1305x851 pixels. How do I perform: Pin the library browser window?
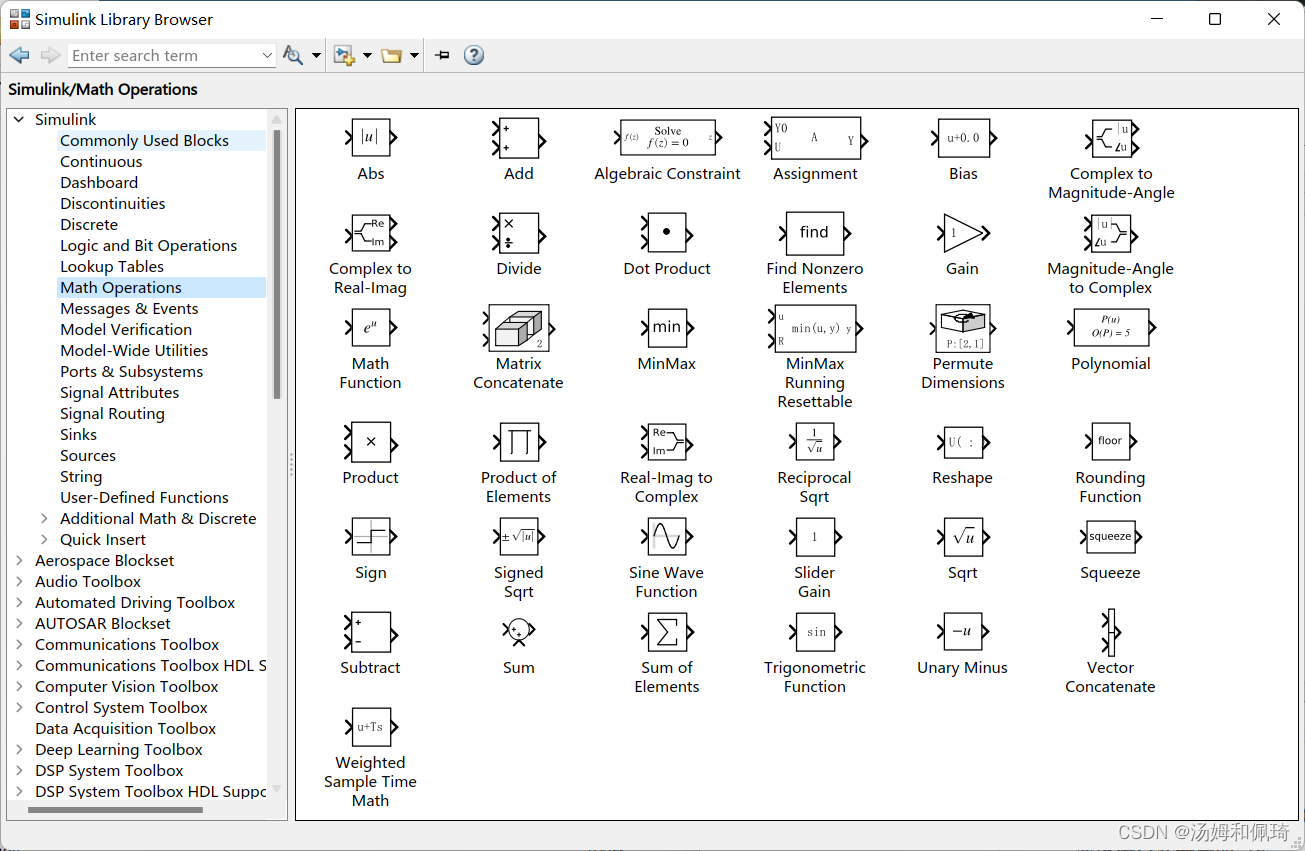(443, 55)
